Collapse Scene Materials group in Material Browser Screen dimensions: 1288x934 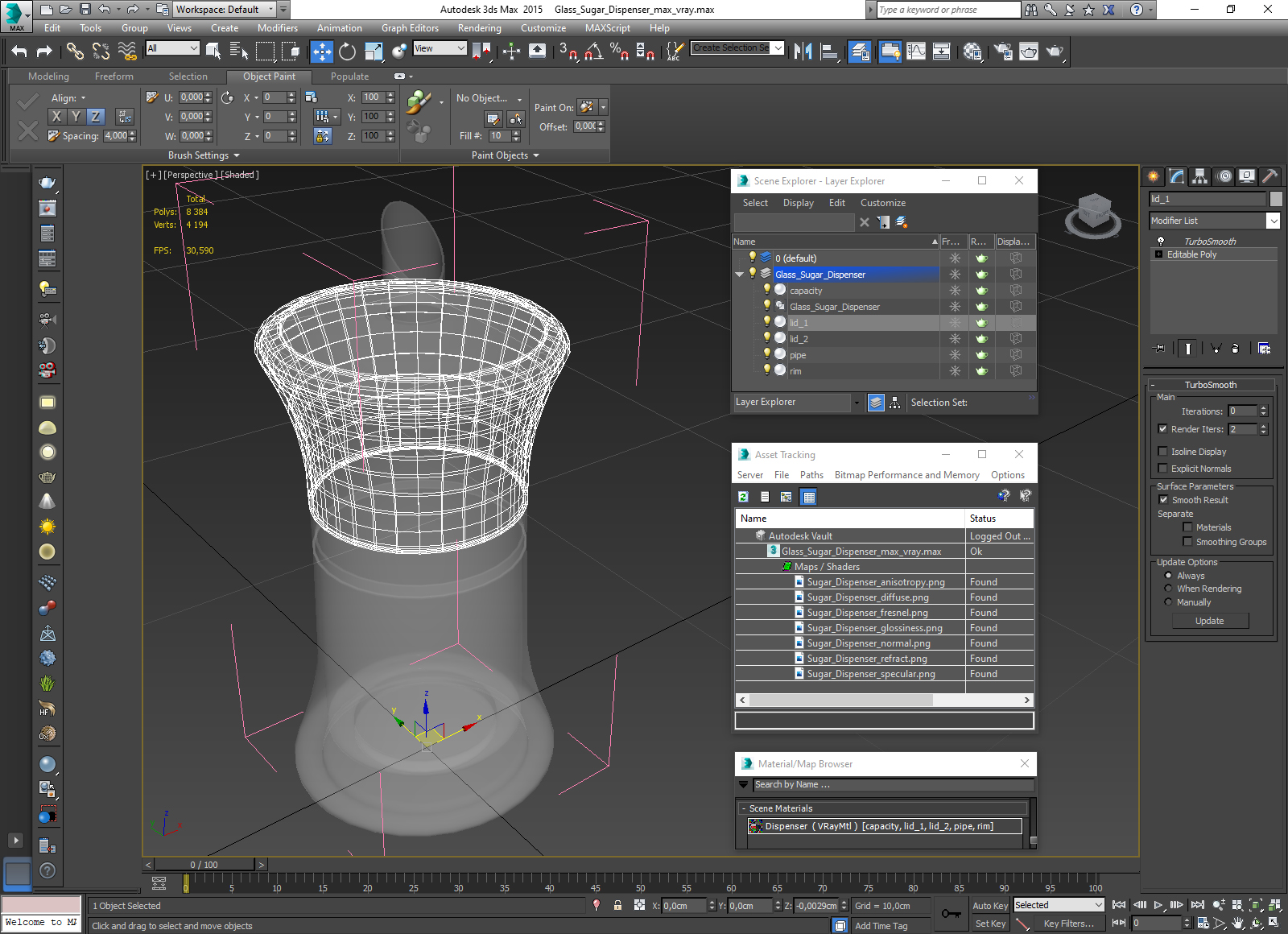pyautogui.click(x=743, y=808)
